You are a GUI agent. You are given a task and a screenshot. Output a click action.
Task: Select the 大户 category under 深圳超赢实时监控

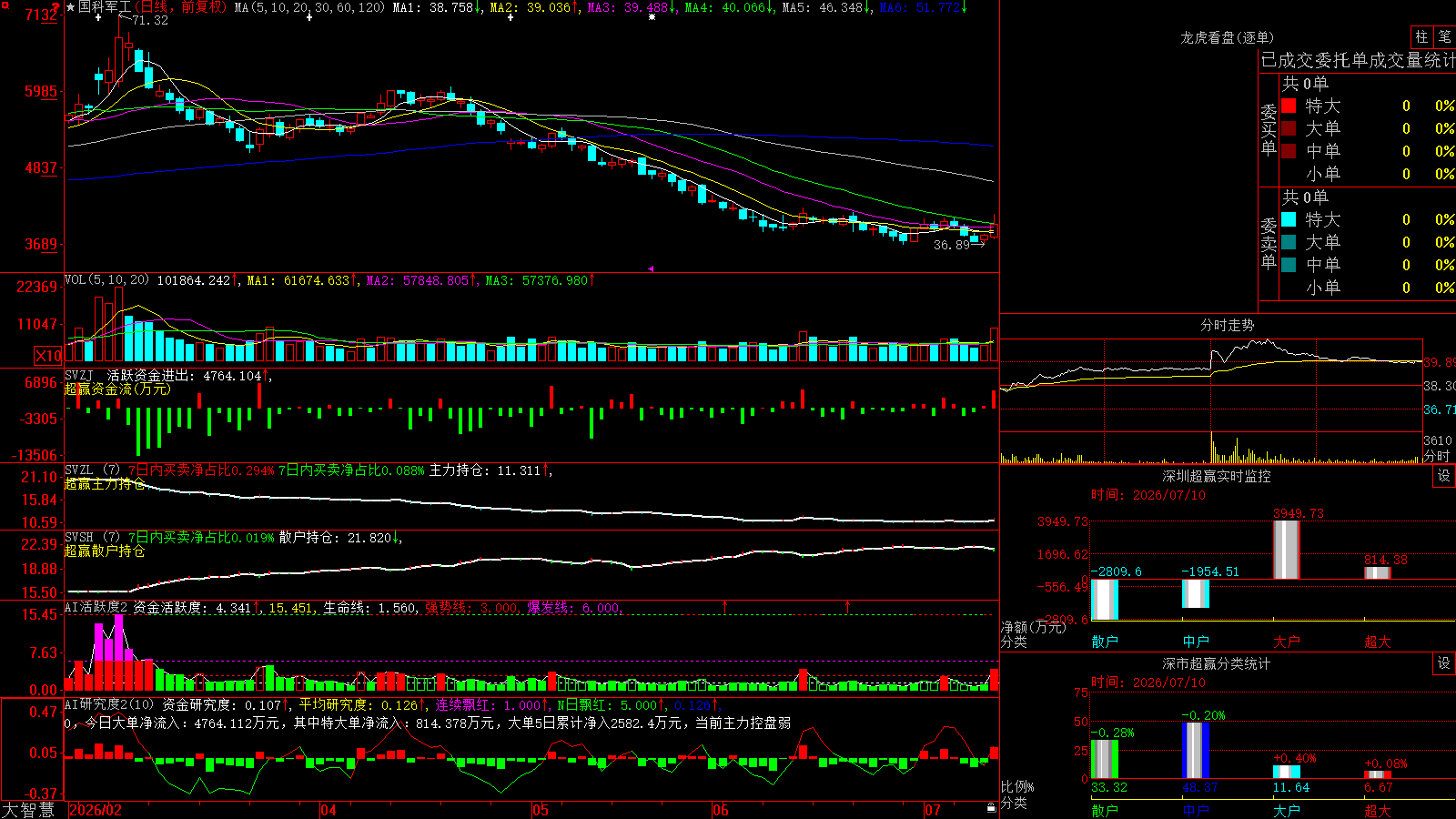[x=1287, y=642]
